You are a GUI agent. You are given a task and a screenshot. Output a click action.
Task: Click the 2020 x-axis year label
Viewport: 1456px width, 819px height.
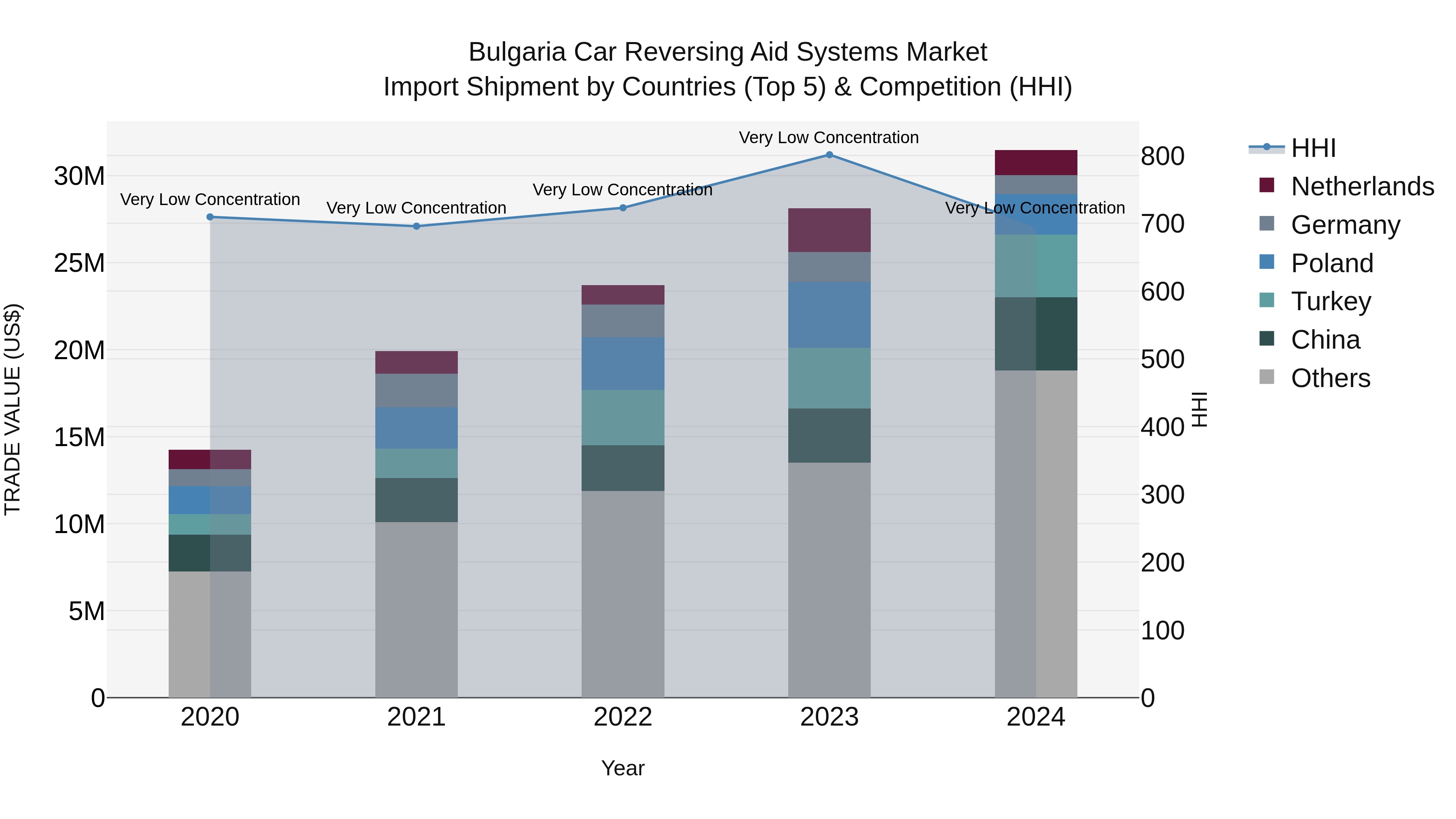point(210,717)
